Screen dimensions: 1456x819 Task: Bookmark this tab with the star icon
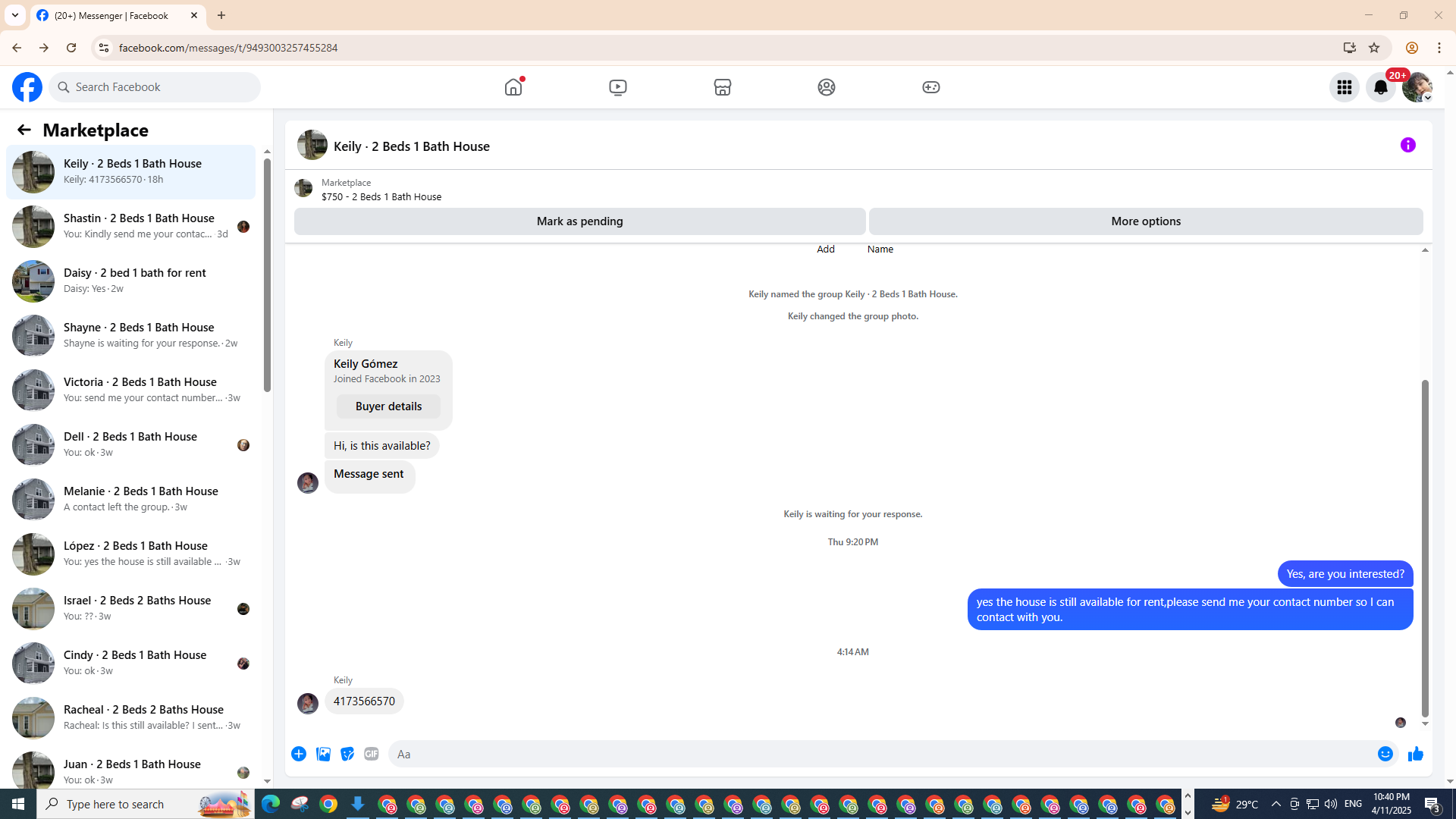pyautogui.click(x=1374, y=48)
